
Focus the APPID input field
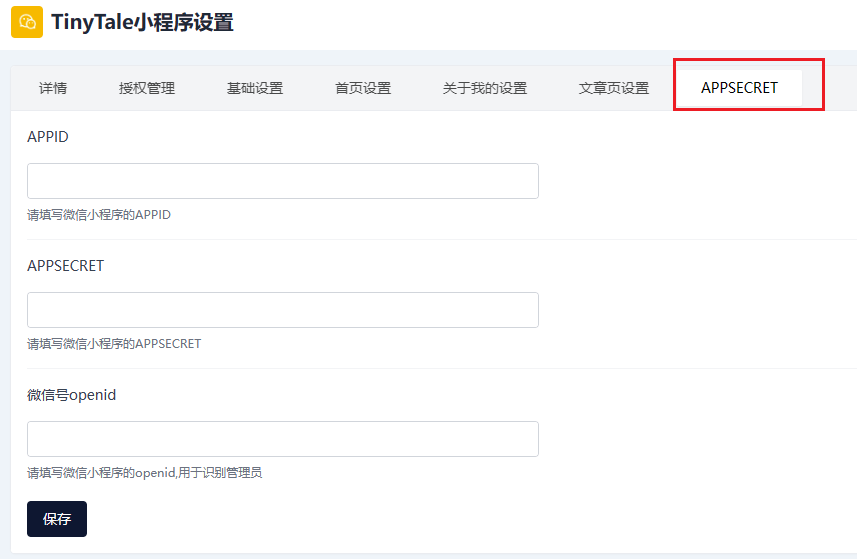tap(283, 181)
